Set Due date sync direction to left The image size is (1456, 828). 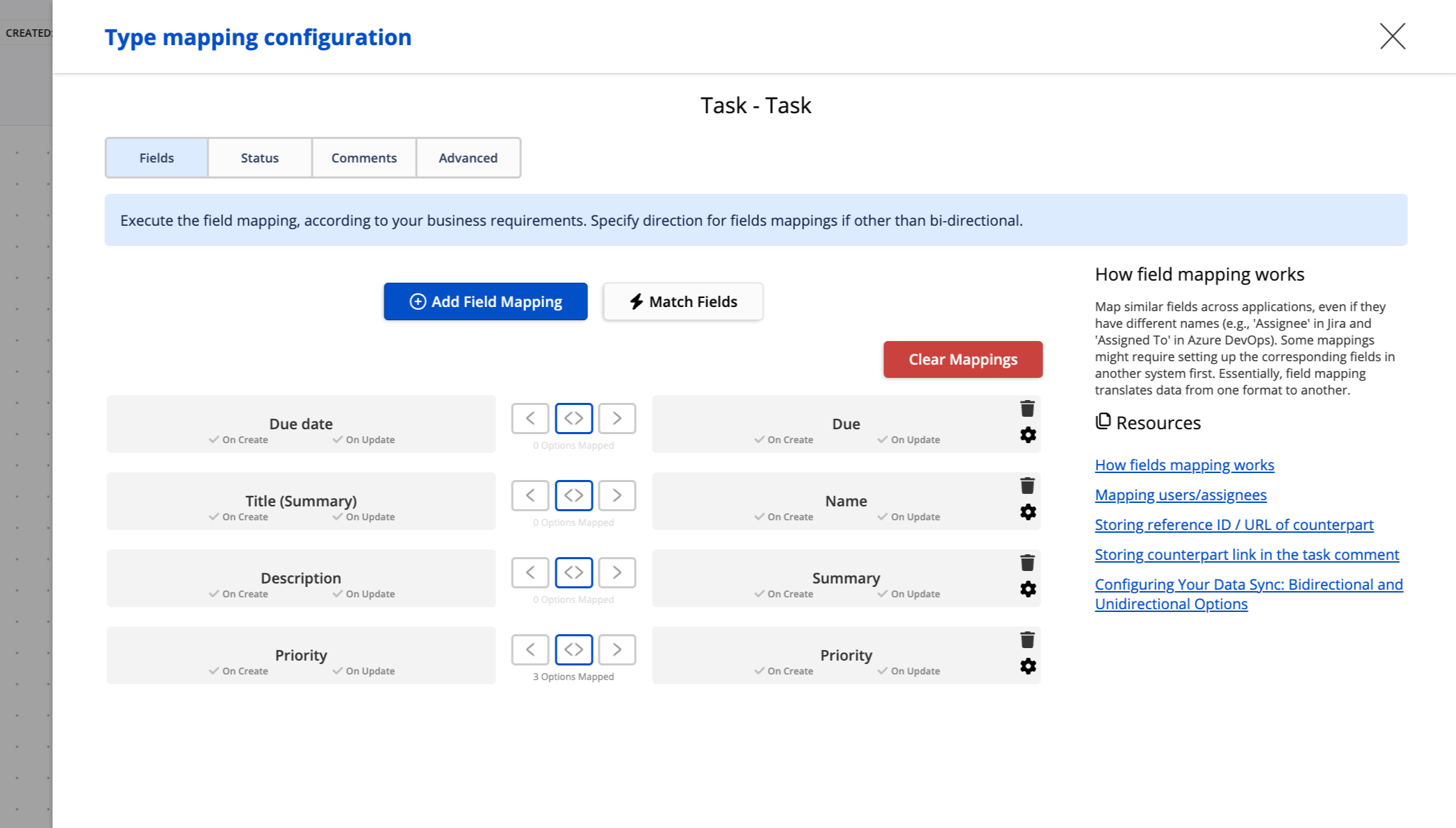530,418
